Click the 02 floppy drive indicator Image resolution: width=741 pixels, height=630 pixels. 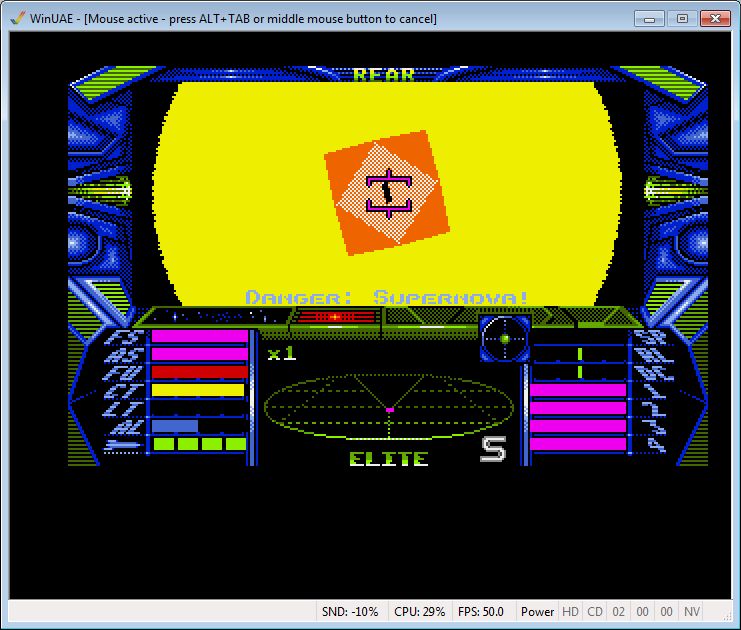click(619, 612)
